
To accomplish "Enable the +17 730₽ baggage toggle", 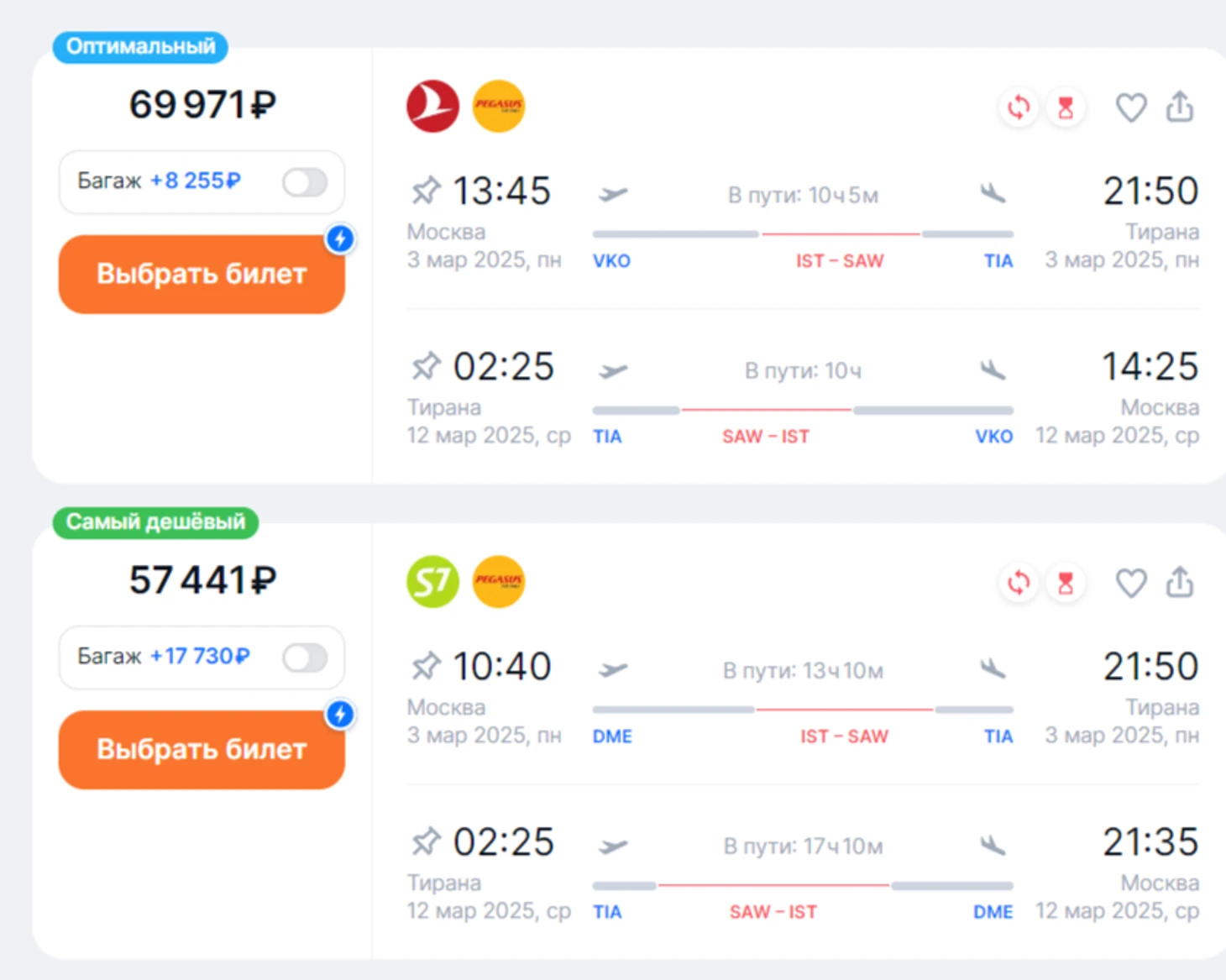I will tap(304, 658).
